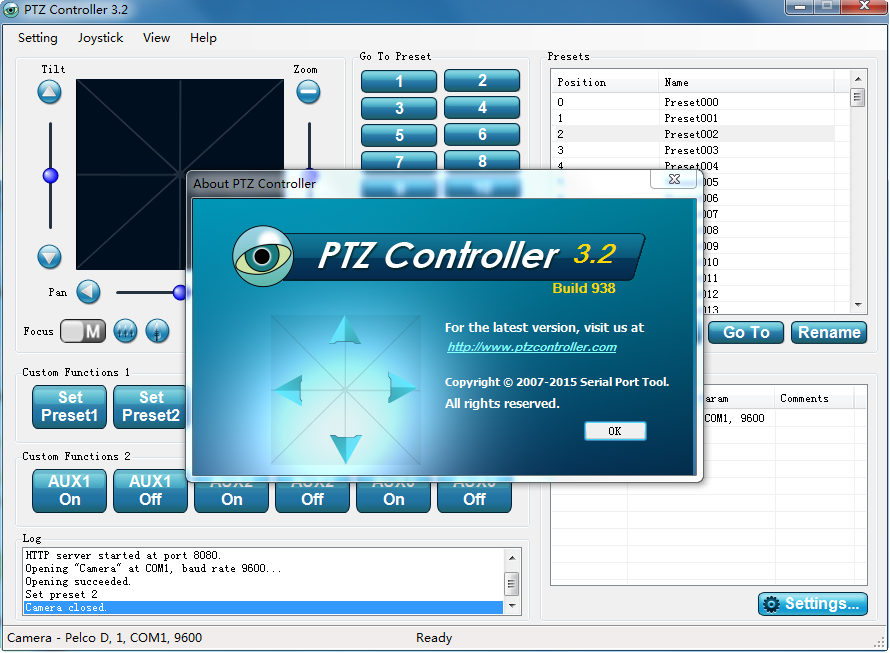The height and width of the screenshot is (653, 890).
Task: Click the focus near icon with a single tree
Action: [x=157, y=330]
